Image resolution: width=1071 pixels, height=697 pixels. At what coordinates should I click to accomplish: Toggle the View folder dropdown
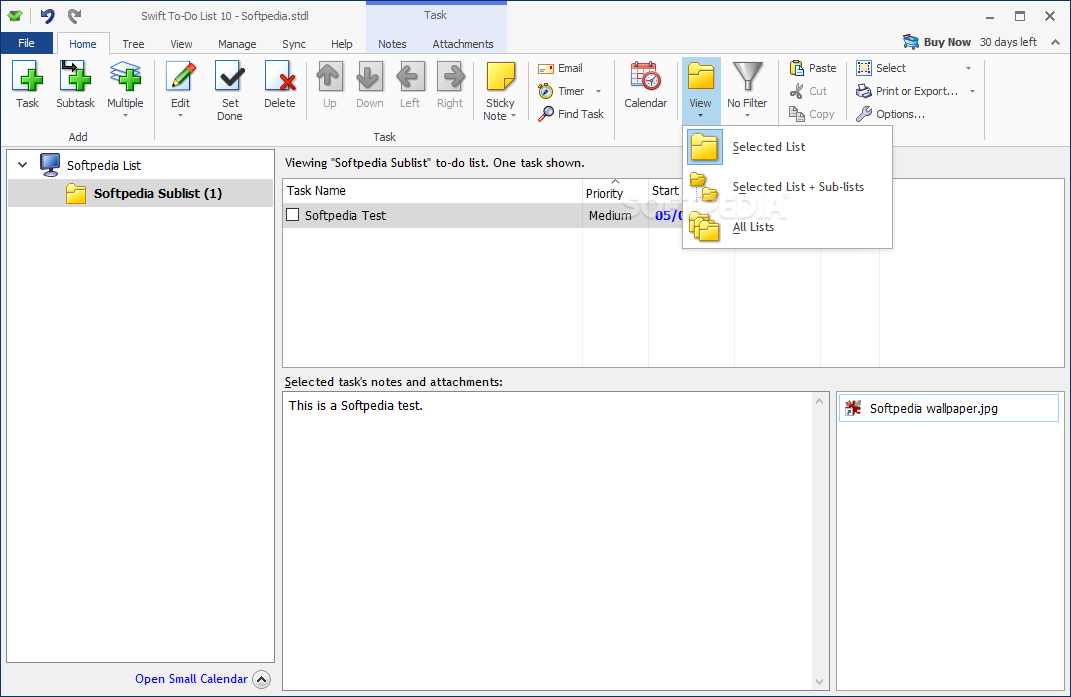click(x=701, y=90)
